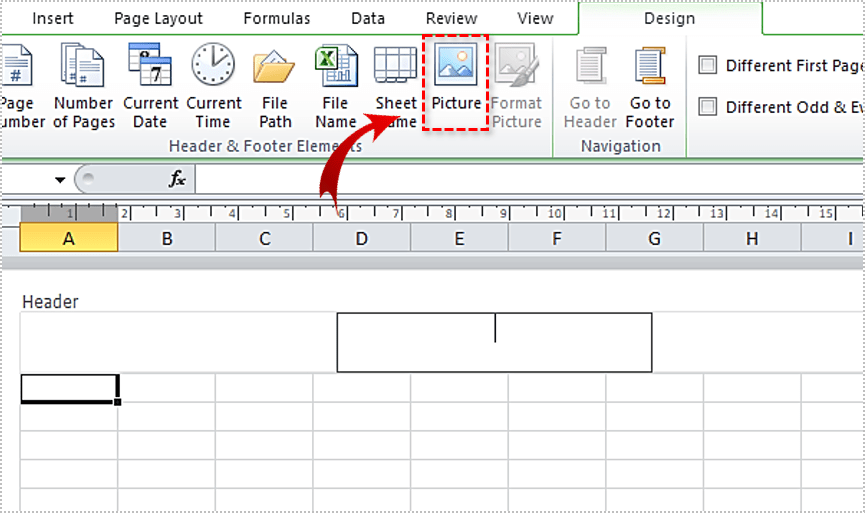The height and width of the screenshot is (513, 865).
Task: Add File Path to header
Action: pos(275,85)
